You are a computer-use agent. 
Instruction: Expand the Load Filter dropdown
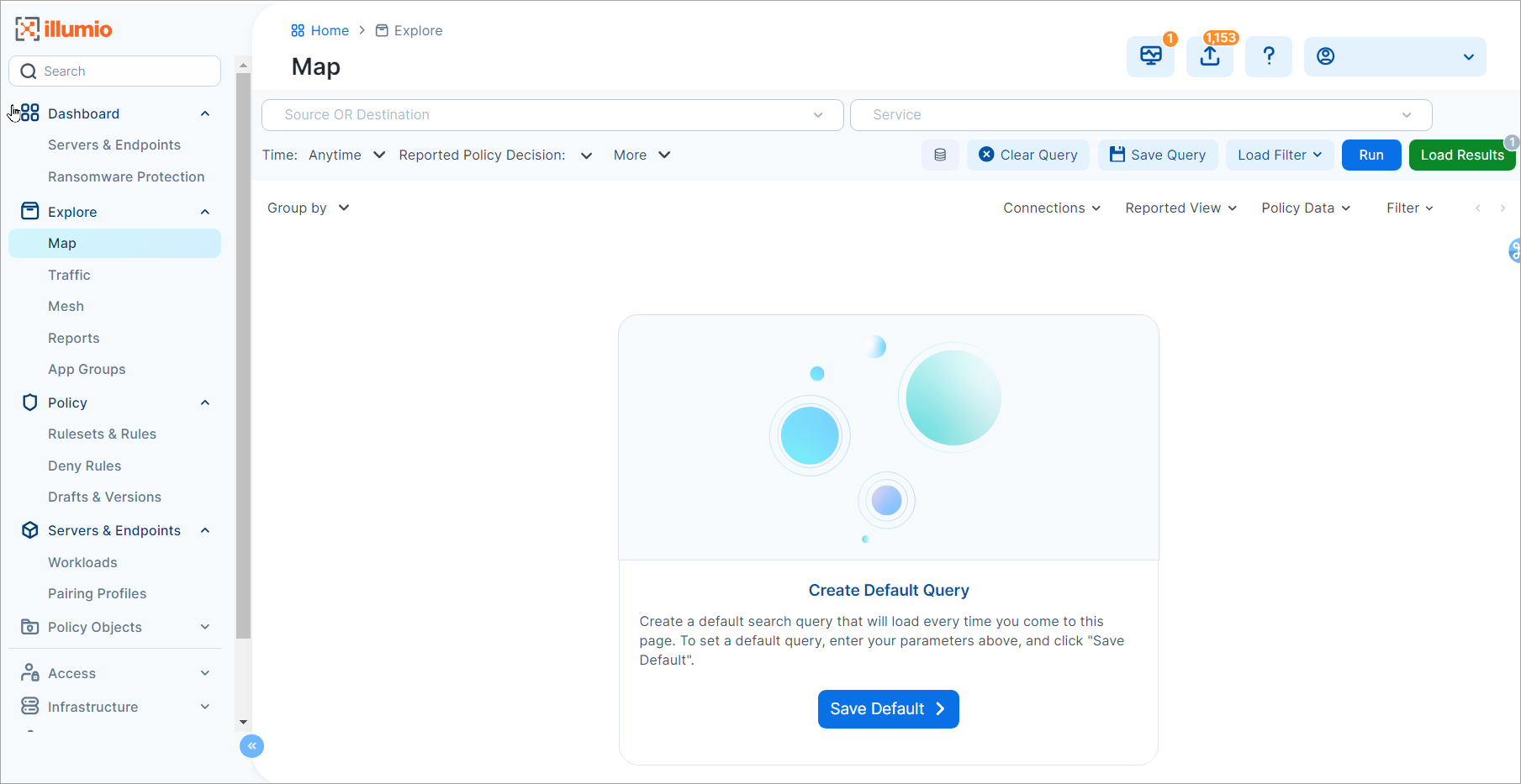pyautogui.click(x=1279, y=155)
